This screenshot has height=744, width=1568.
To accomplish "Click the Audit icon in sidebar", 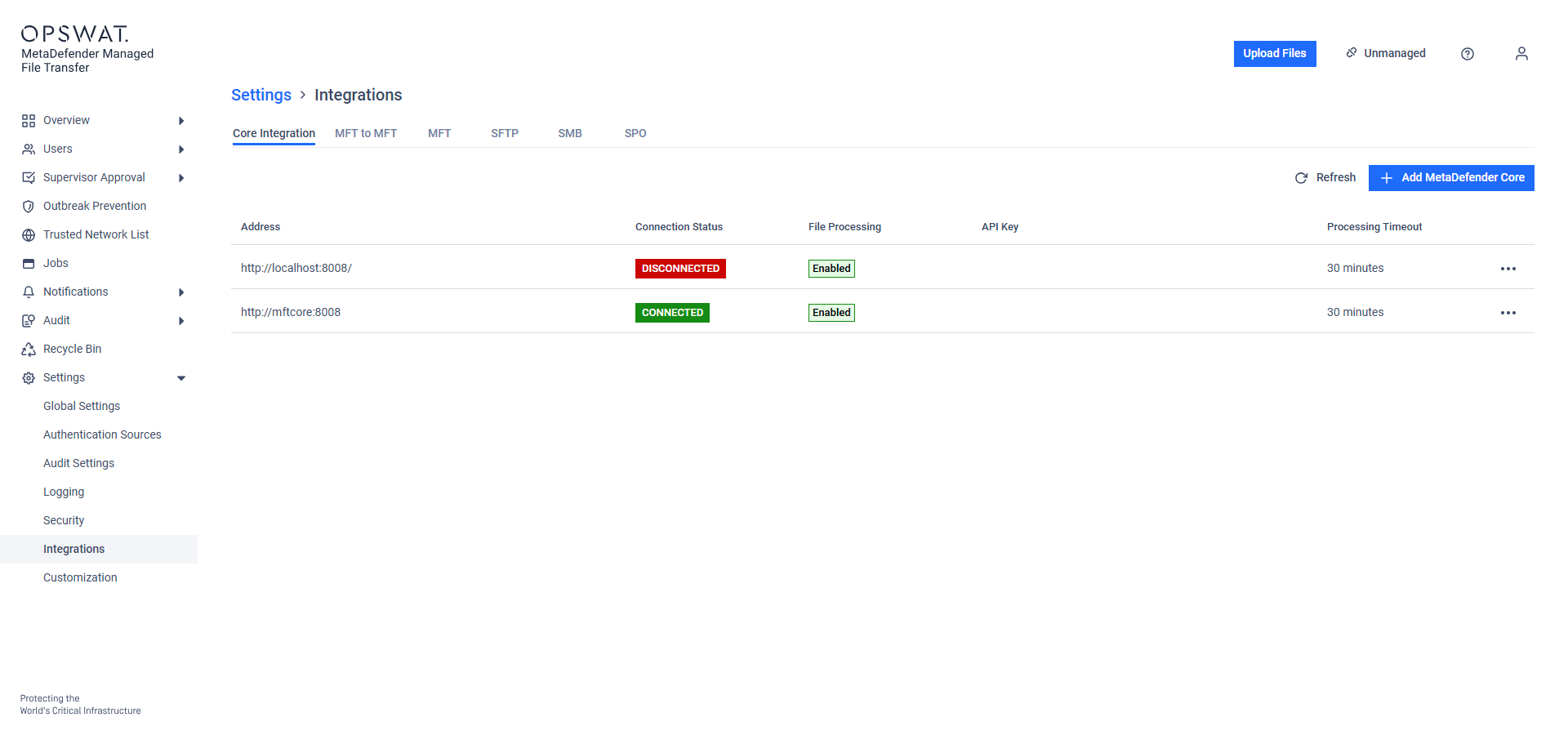I will (x=29, y=321).
